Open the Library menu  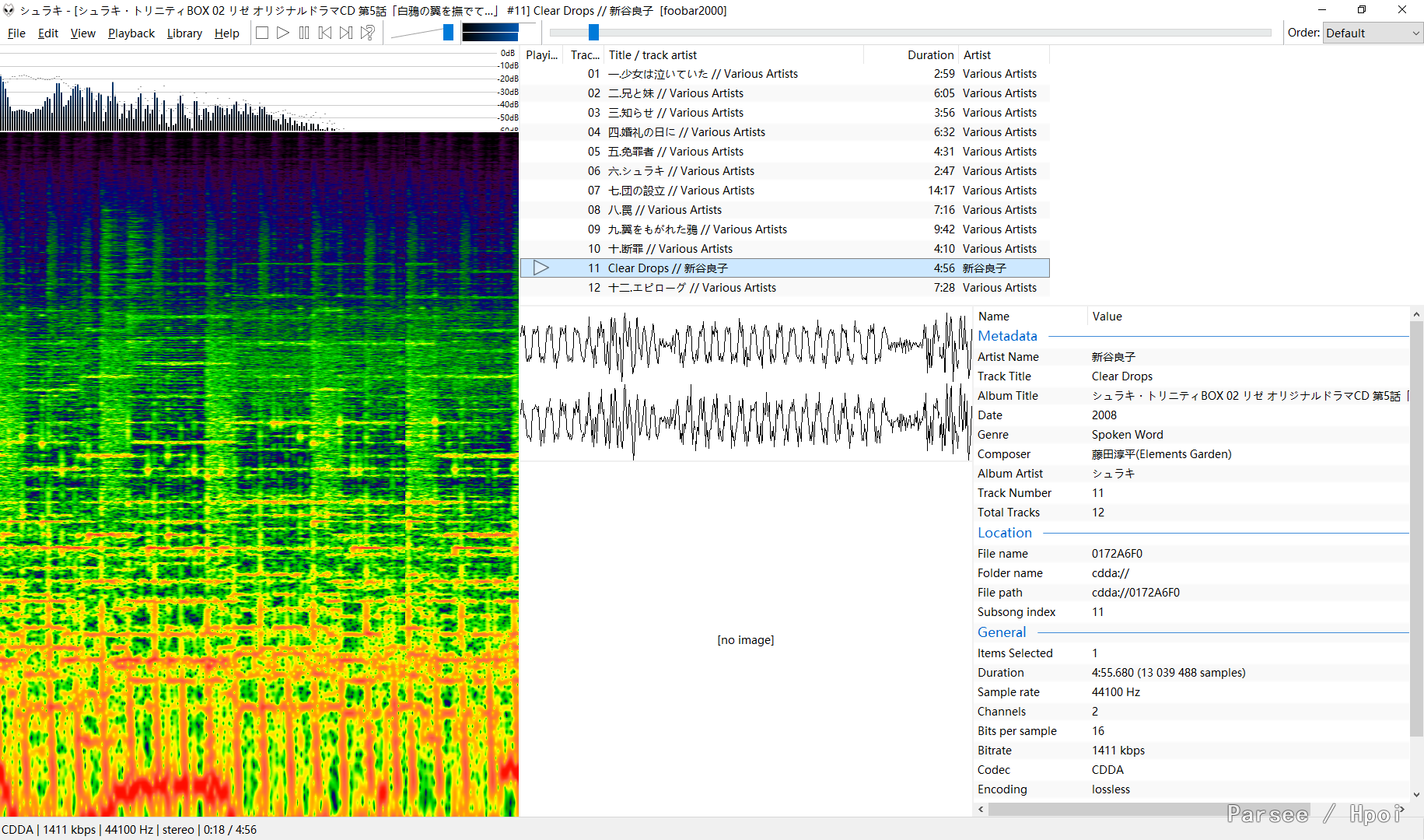click(x=184, y=33)
